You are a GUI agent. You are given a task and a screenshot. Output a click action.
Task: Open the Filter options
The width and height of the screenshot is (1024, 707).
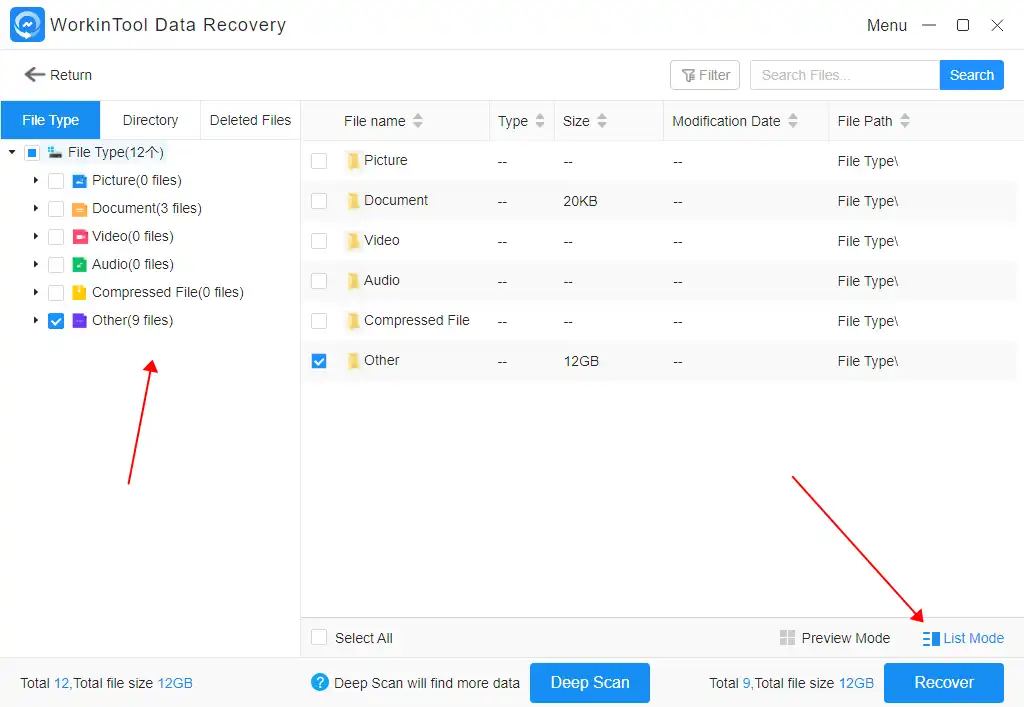pyautogui.click(x=705, y=75)
